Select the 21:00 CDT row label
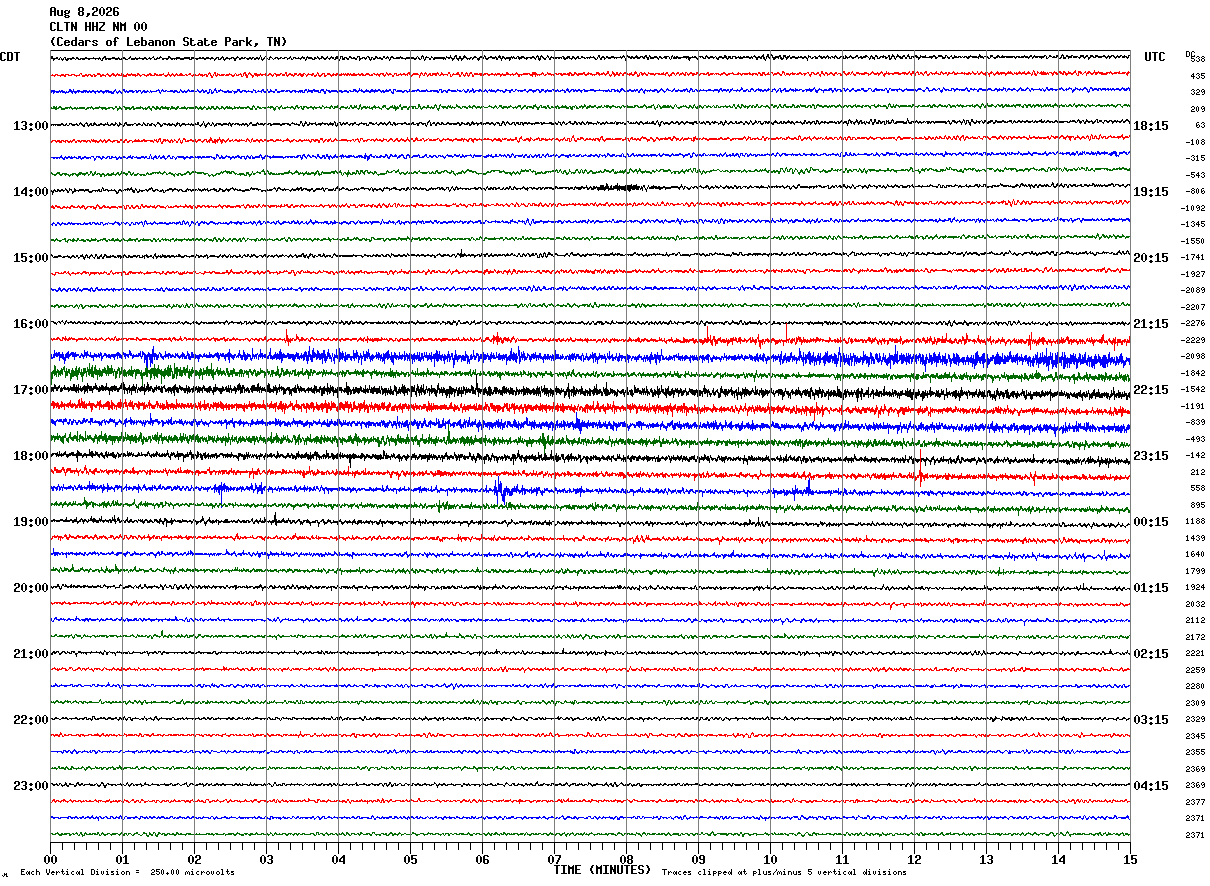 30,654
